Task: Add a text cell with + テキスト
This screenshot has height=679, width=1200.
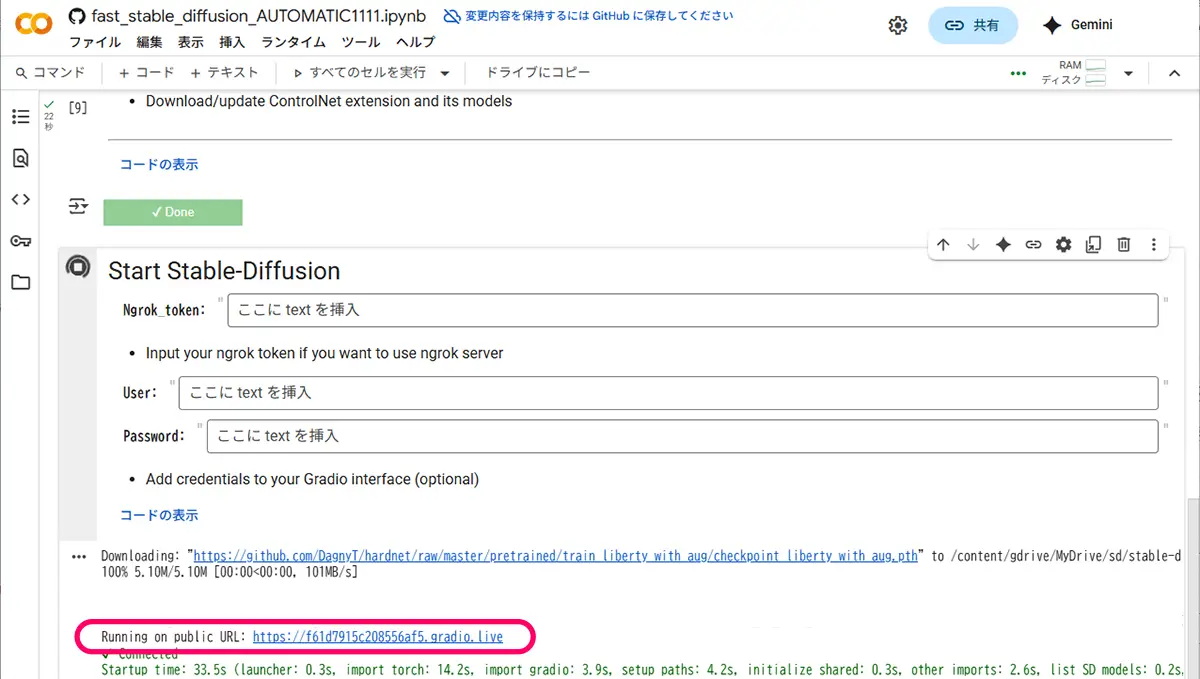Action: (224, 73)
